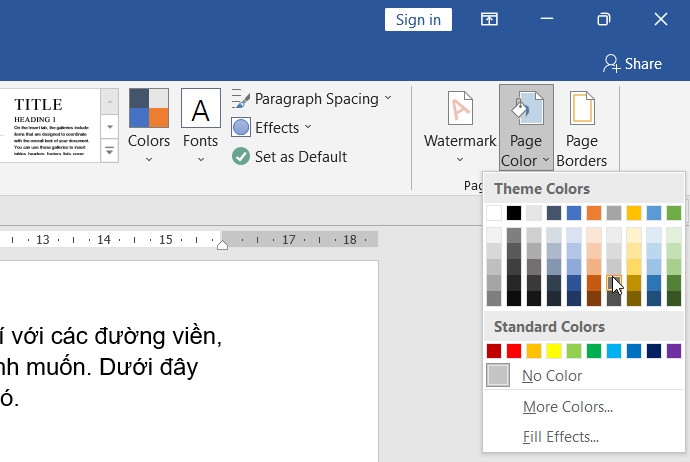Show next row of style gallery

[x=110, y=127]
